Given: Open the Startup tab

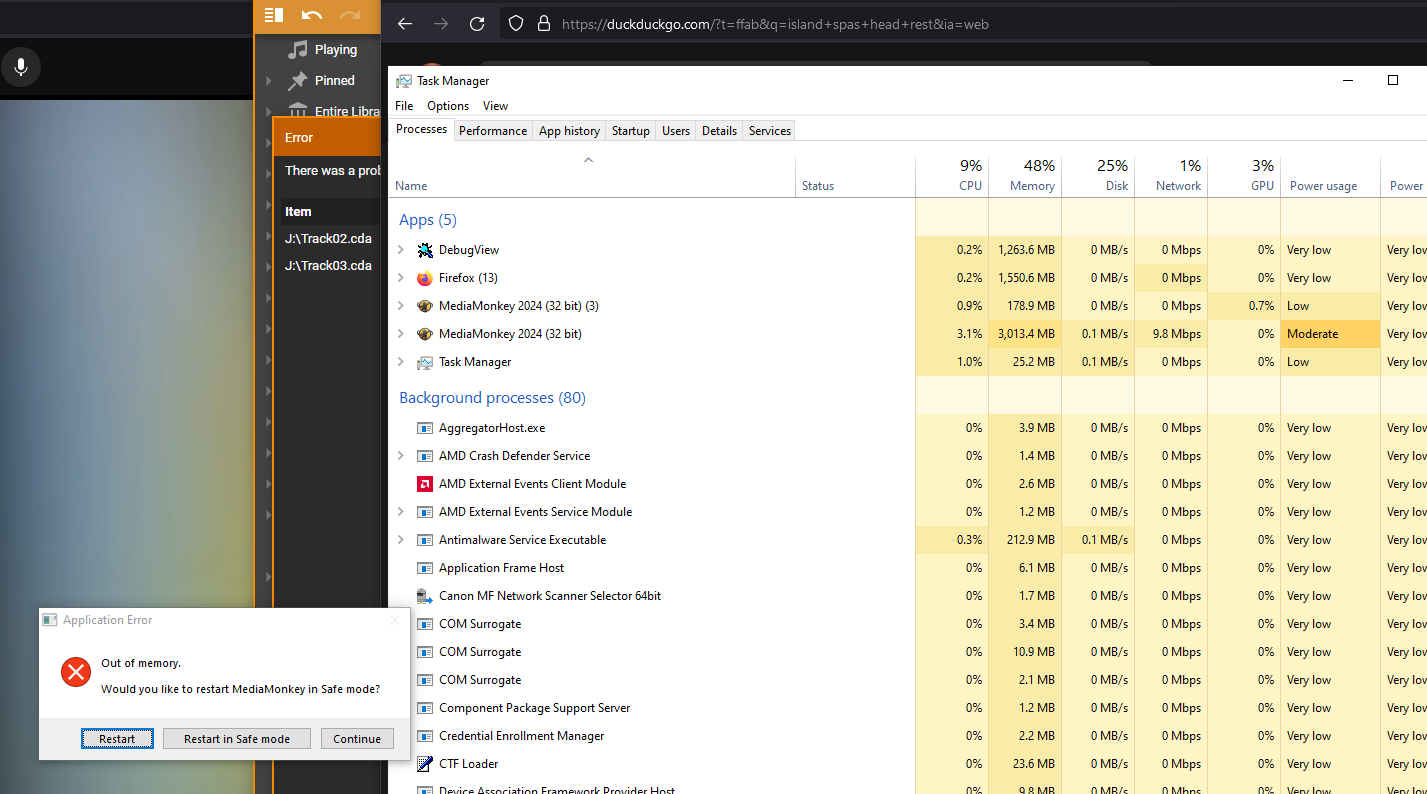Looking at the screenshot, I should 630,131.
